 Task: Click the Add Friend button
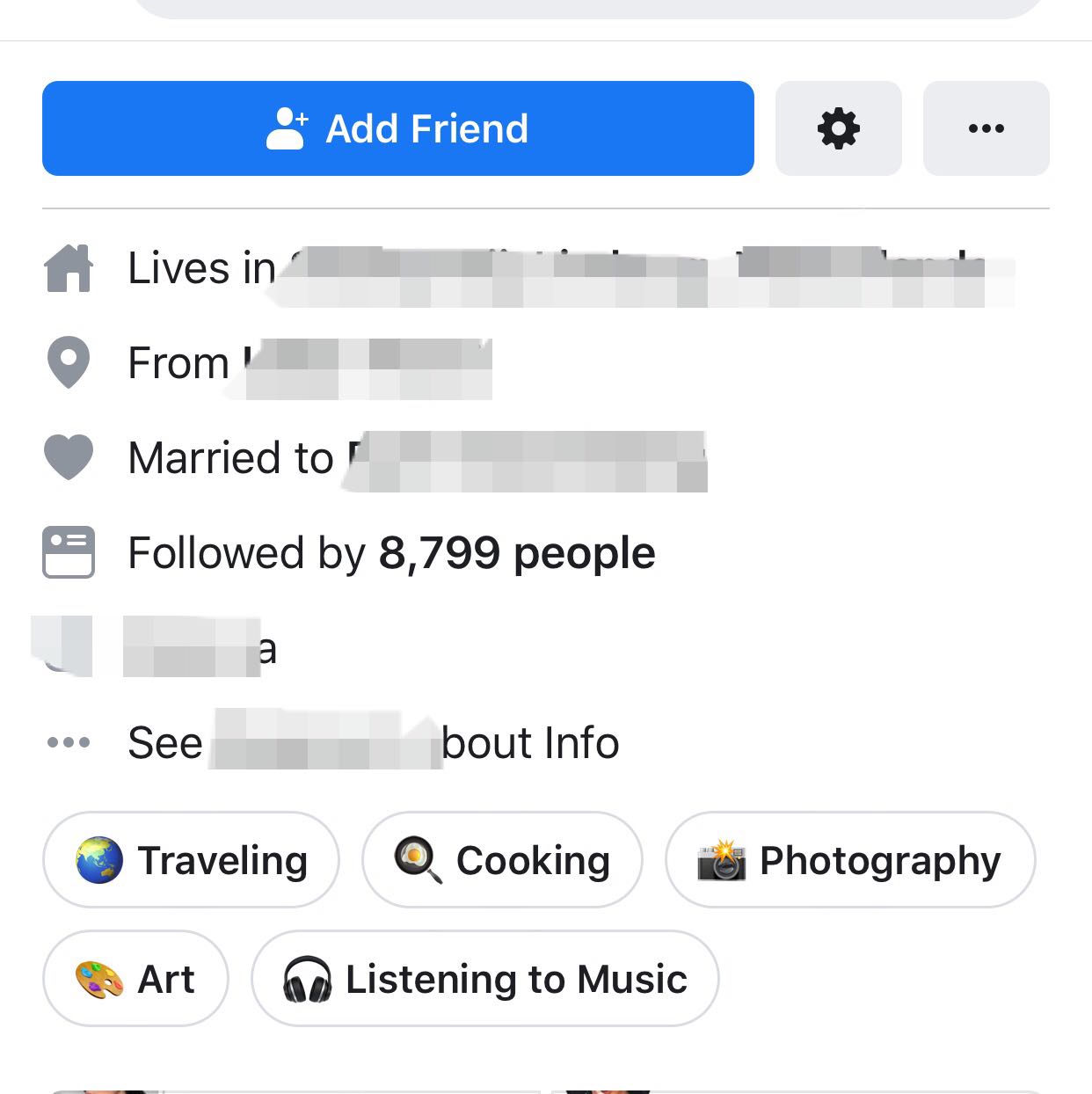[x=397, y=128]
